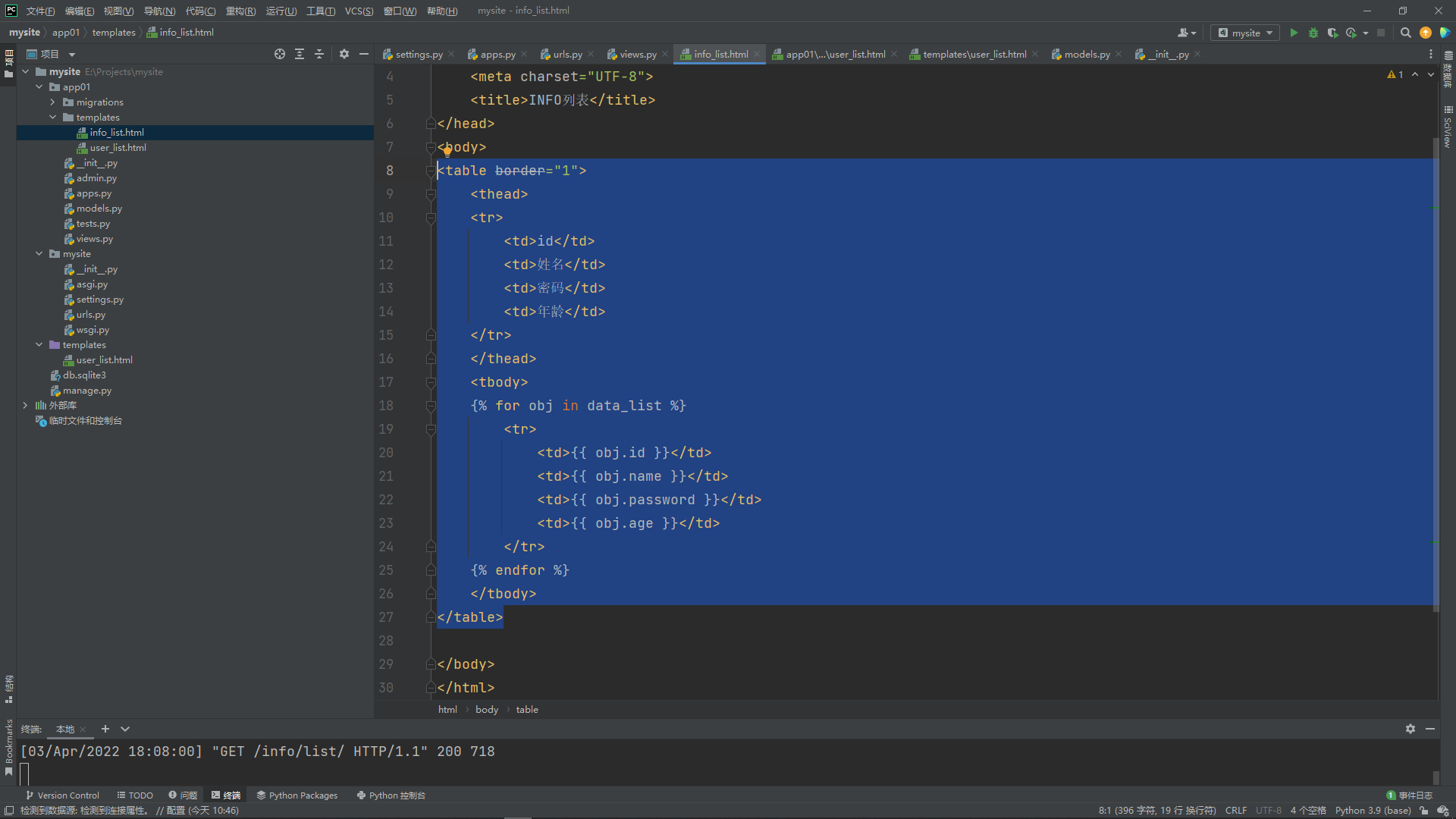Click the orange IDE update icon
The image size is (1456, 819).
tap(1426, 33)
